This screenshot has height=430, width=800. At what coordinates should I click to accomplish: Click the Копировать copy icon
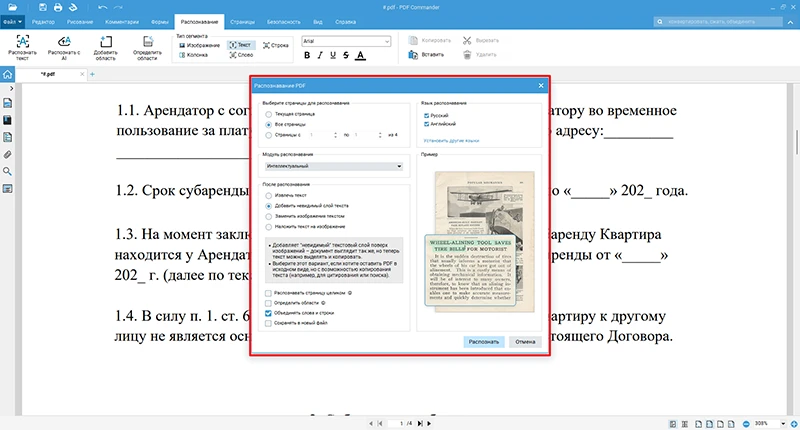413,40
